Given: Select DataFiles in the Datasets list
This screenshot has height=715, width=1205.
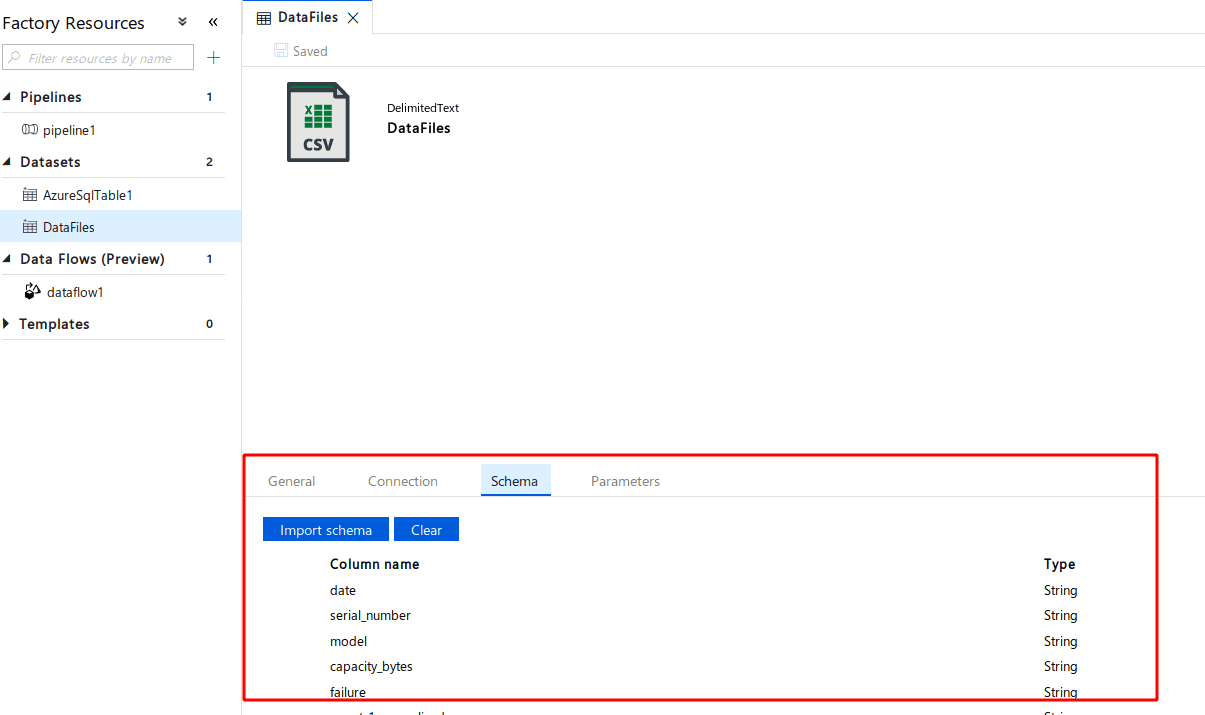Looking at the screenshot, I should coord(120,227).
